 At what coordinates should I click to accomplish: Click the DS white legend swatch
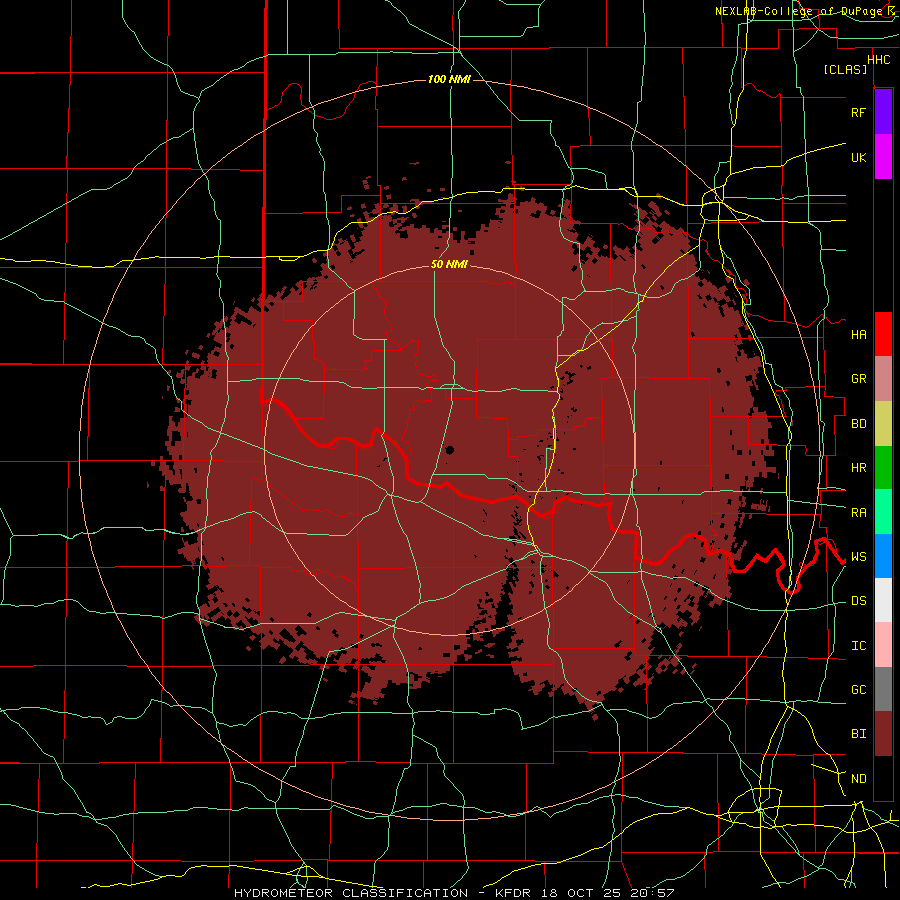883,600
